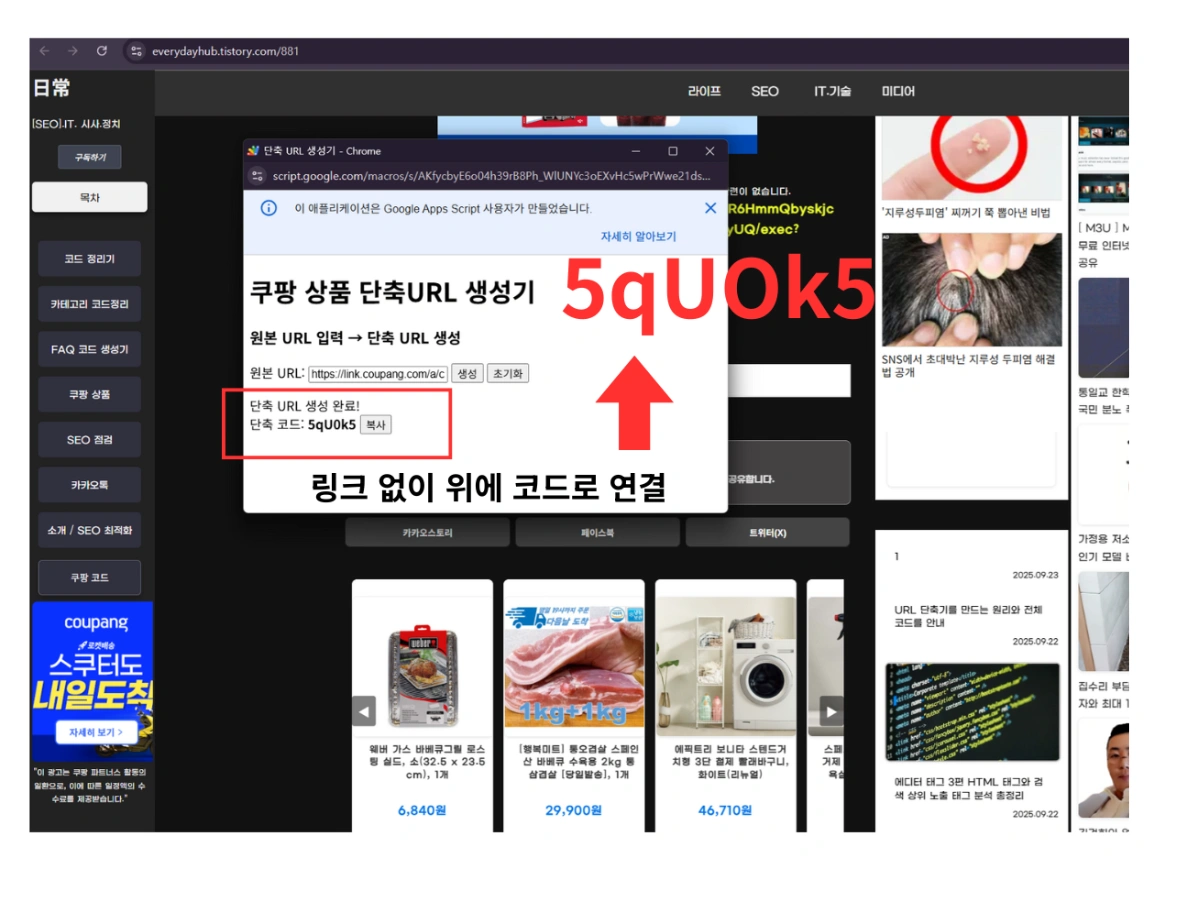Click the 생성 button to generate a short URL
The image size is (1200, 900).
466,373
